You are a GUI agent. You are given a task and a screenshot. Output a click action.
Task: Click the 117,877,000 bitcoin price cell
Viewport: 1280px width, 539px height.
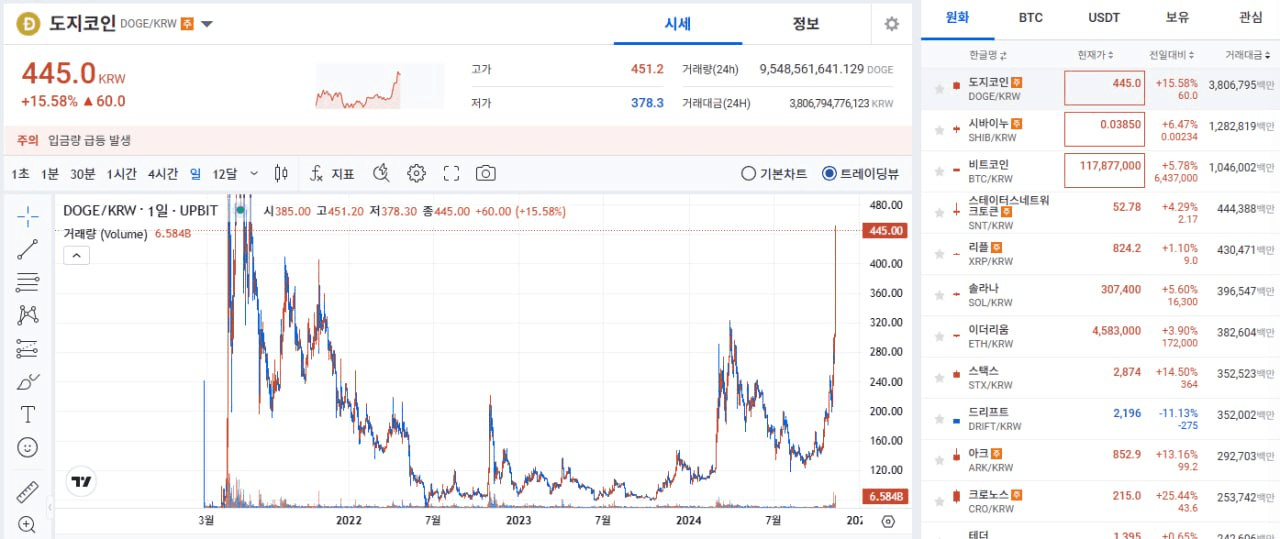1104,171
